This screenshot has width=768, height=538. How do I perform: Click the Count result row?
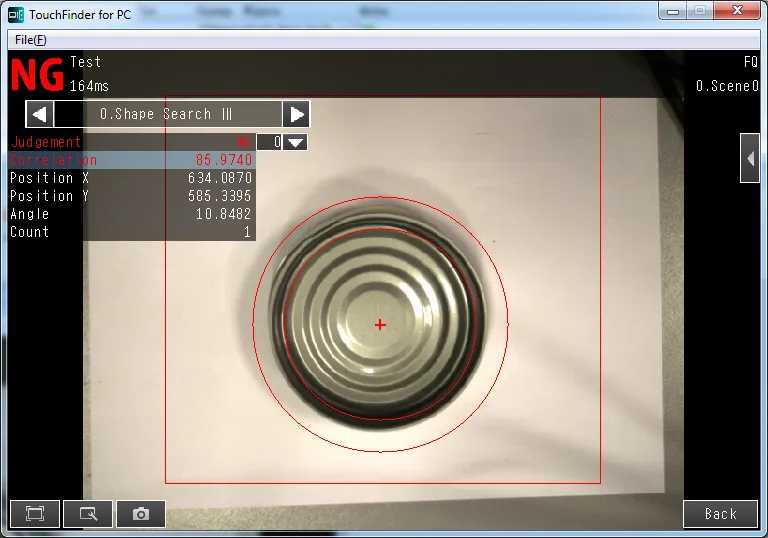pyautogui.click(x=131, y=232)
